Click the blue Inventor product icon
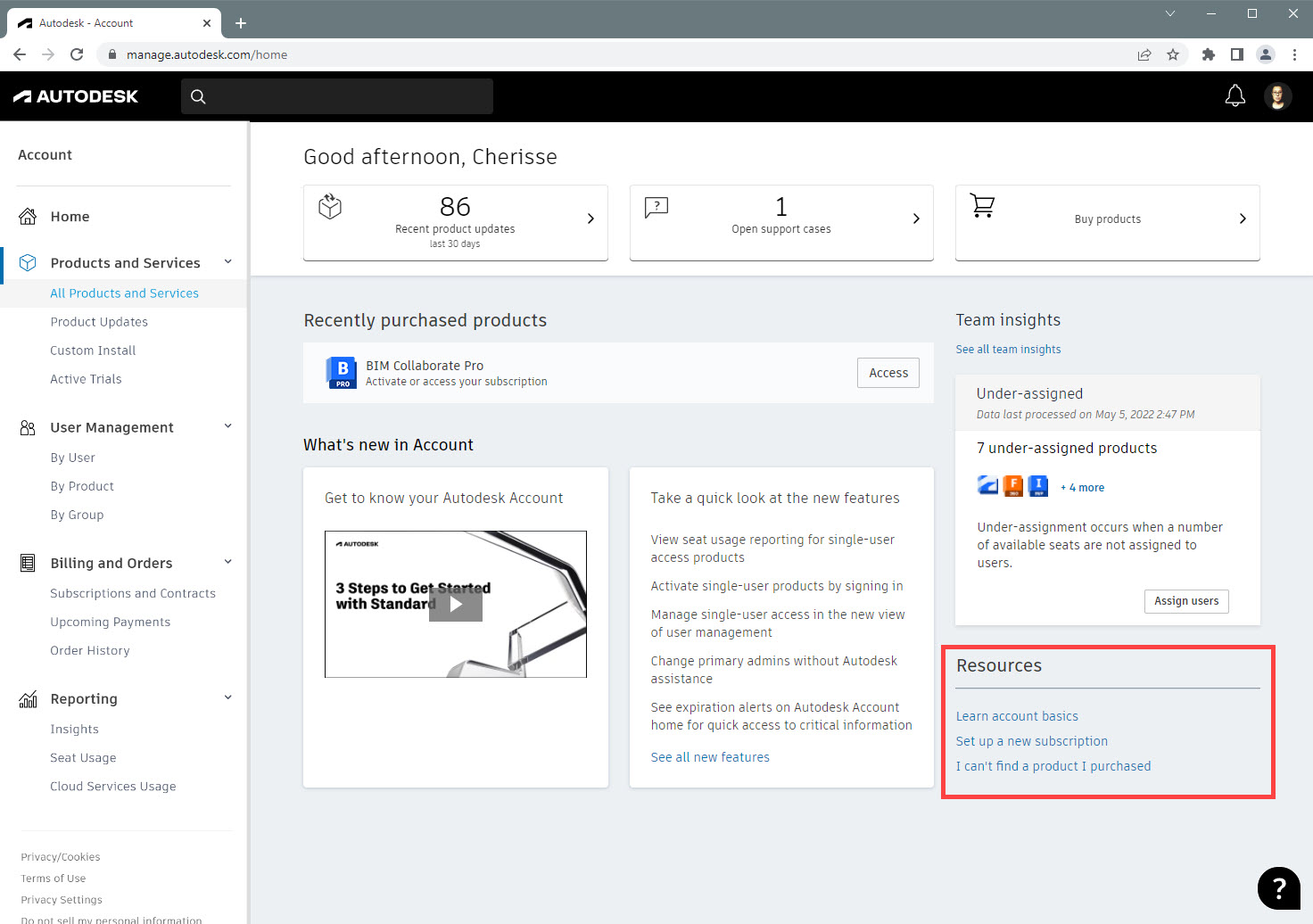The image size is (1313, 924). (x=1038, y=486)
